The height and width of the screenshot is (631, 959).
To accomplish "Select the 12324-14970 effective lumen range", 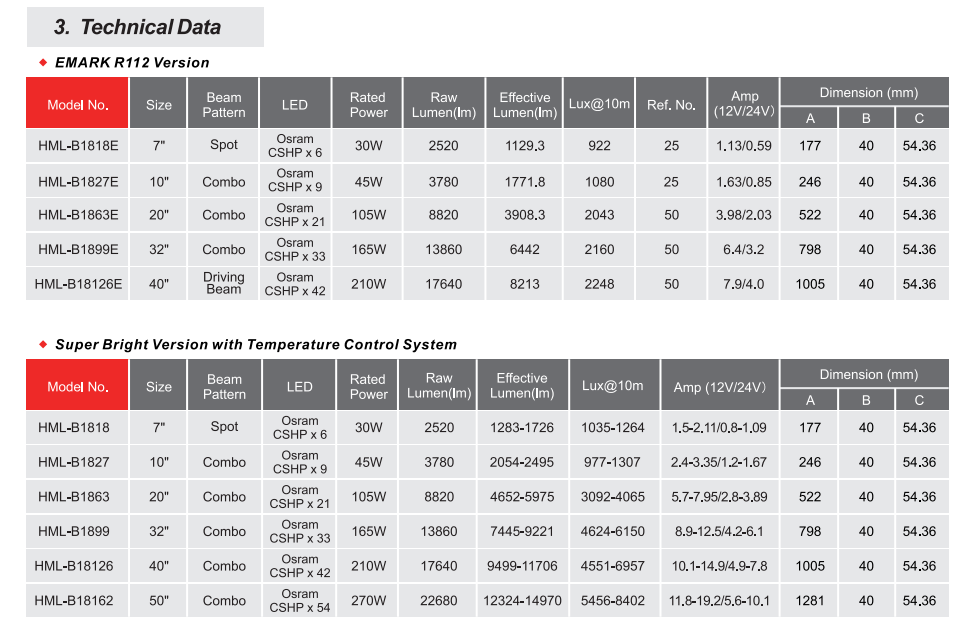I will [x=522, y=601].
